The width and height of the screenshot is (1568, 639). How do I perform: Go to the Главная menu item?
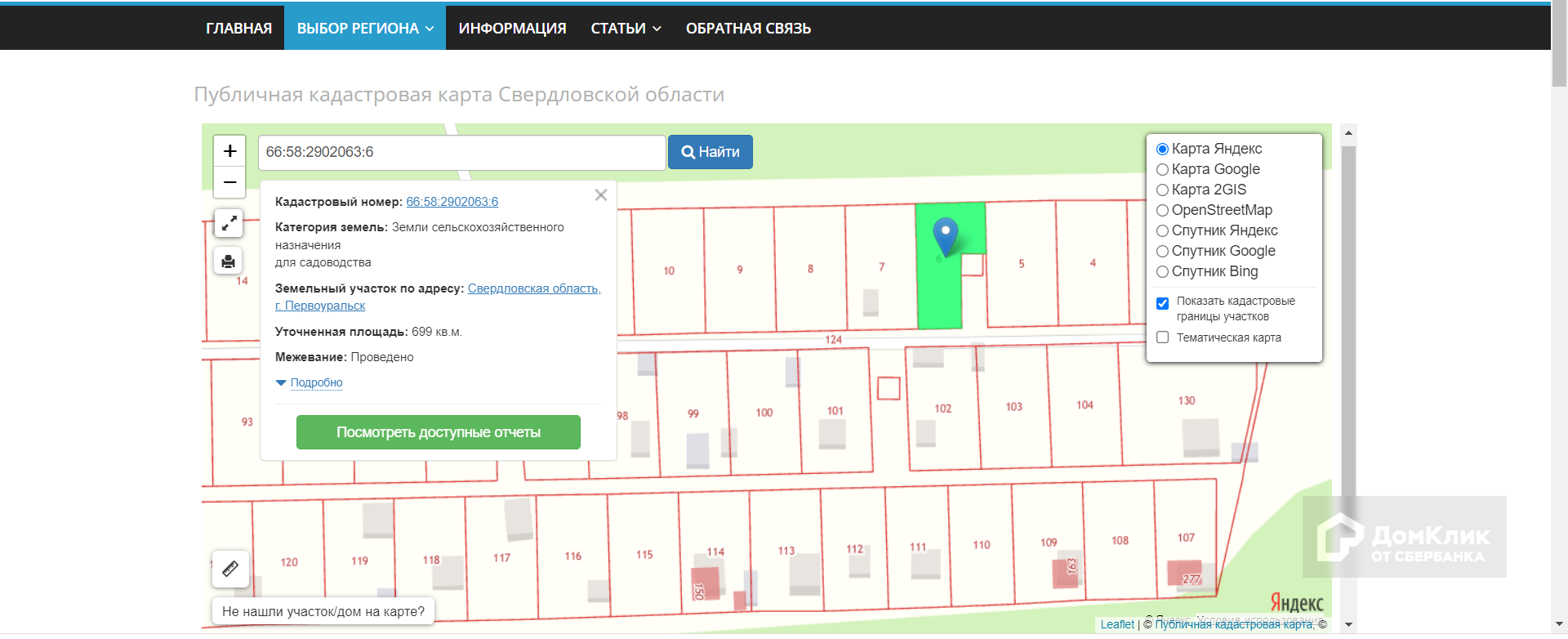click(x=238, y=29)
